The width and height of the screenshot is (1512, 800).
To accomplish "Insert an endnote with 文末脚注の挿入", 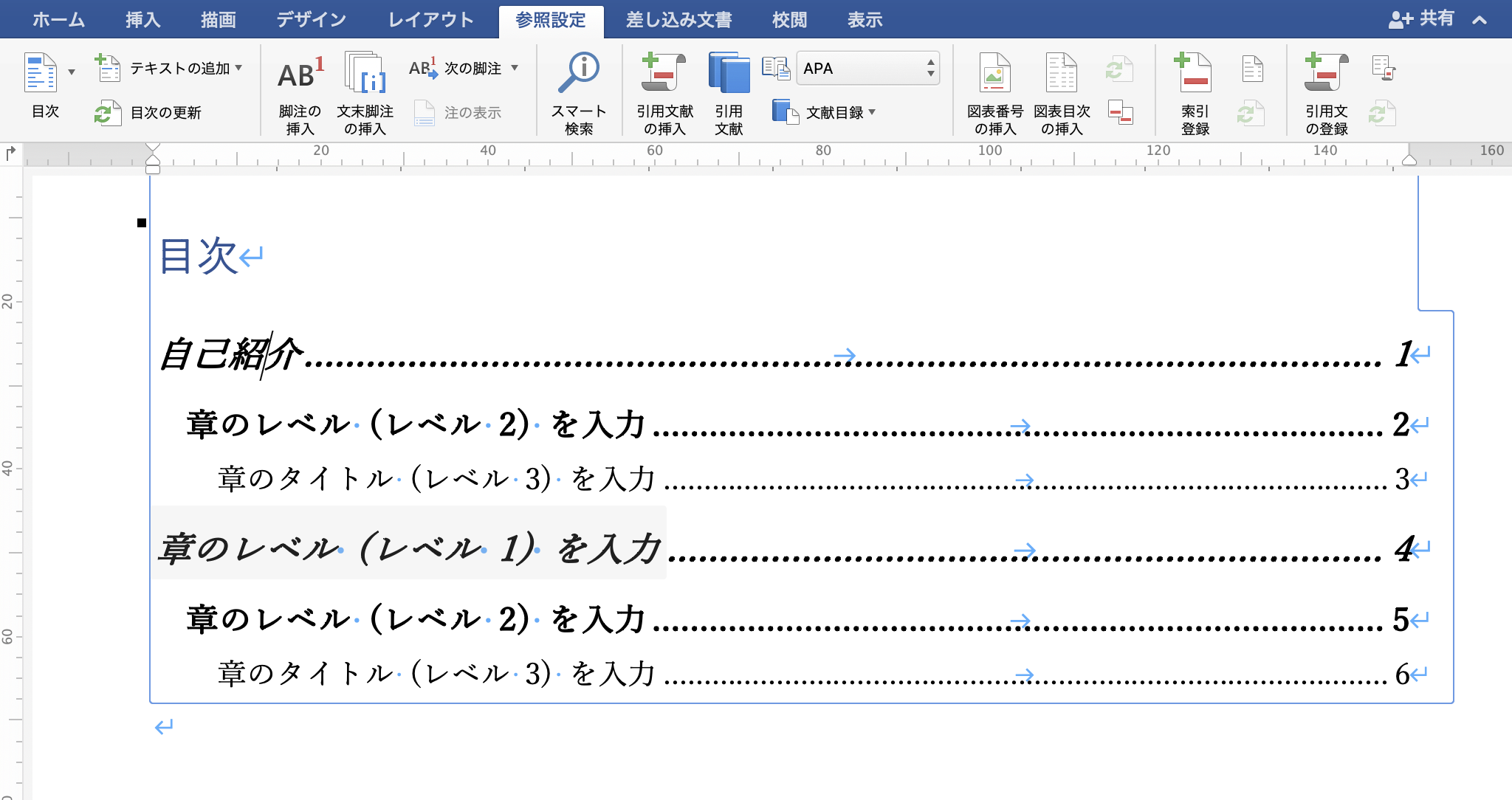I will 365,93.
